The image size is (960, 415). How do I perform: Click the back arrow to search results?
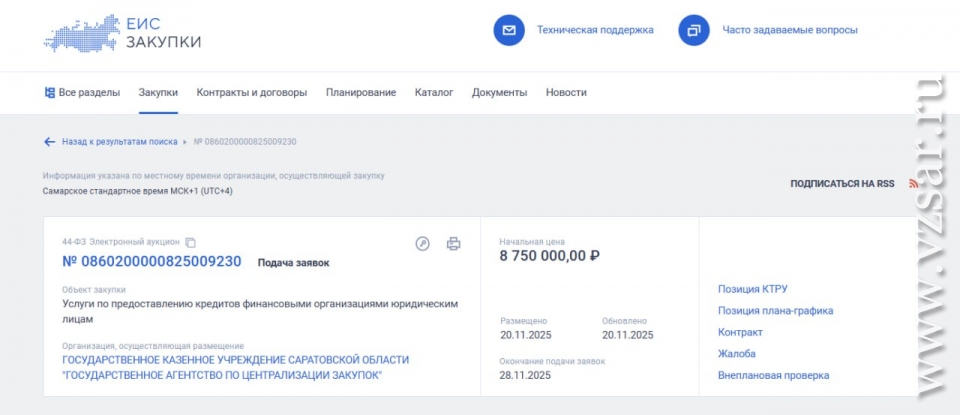pyautogui.click(x=49, y=142)
